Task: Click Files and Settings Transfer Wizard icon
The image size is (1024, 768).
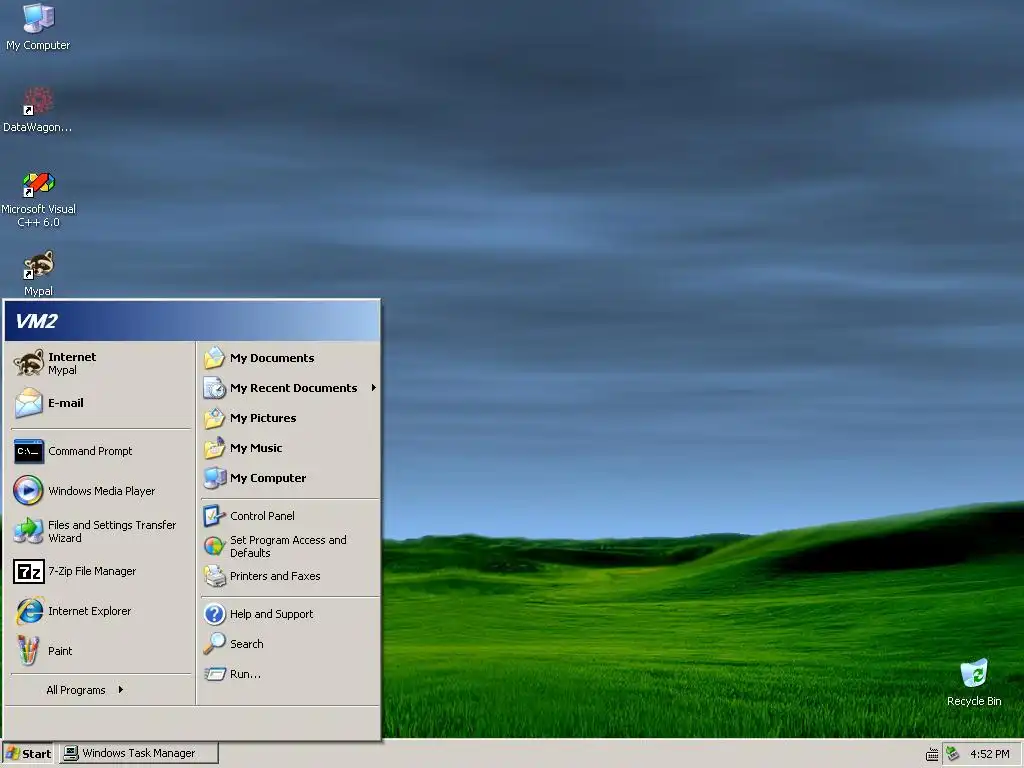Action: point(29,531)
